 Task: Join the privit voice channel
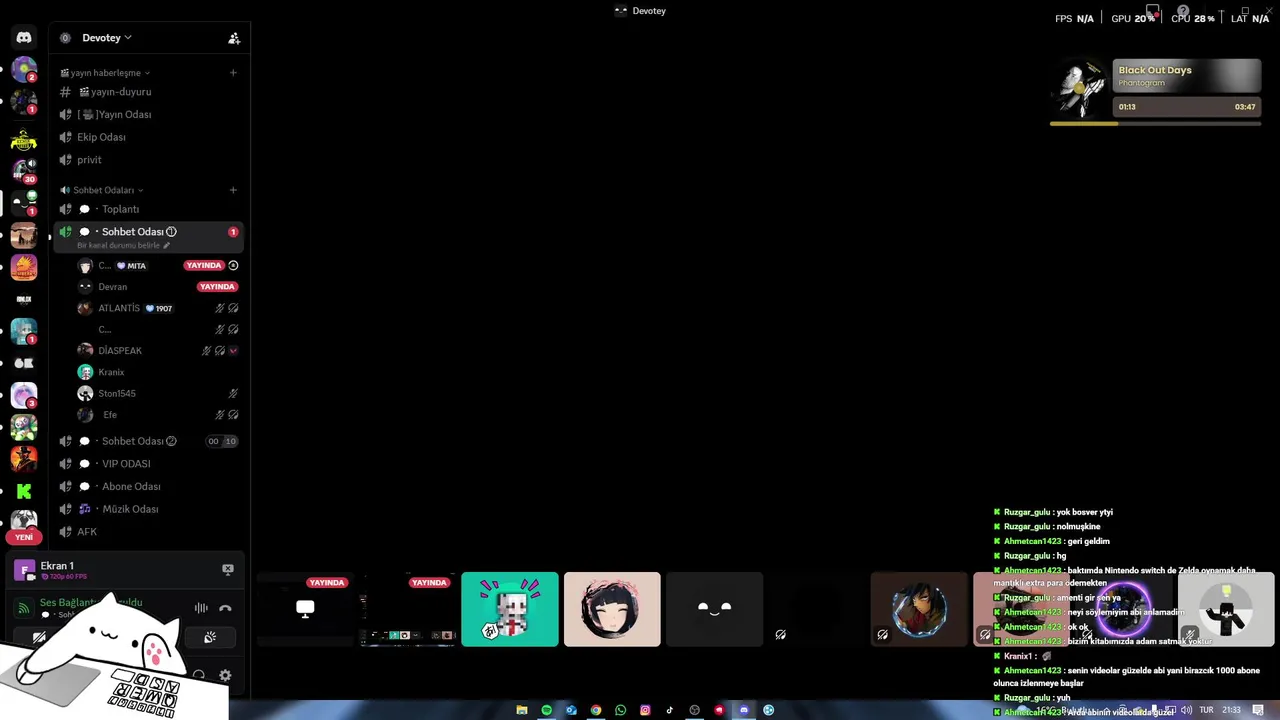tap(148, 160)
